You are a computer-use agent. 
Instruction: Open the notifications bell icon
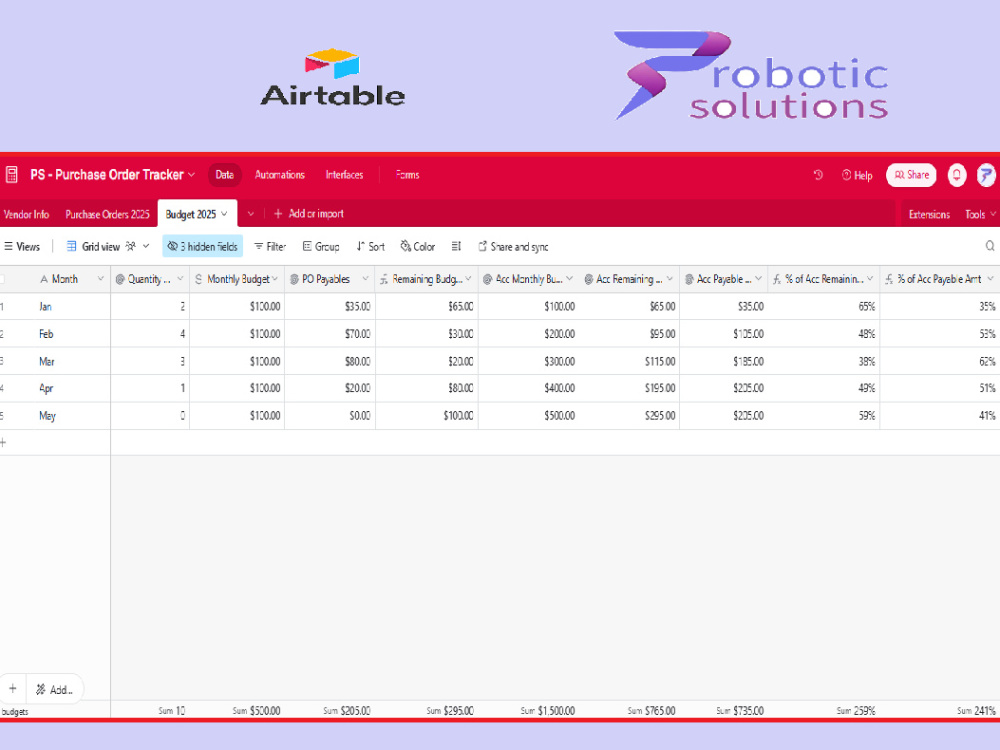pyautogui.click(x=957, y=175)
